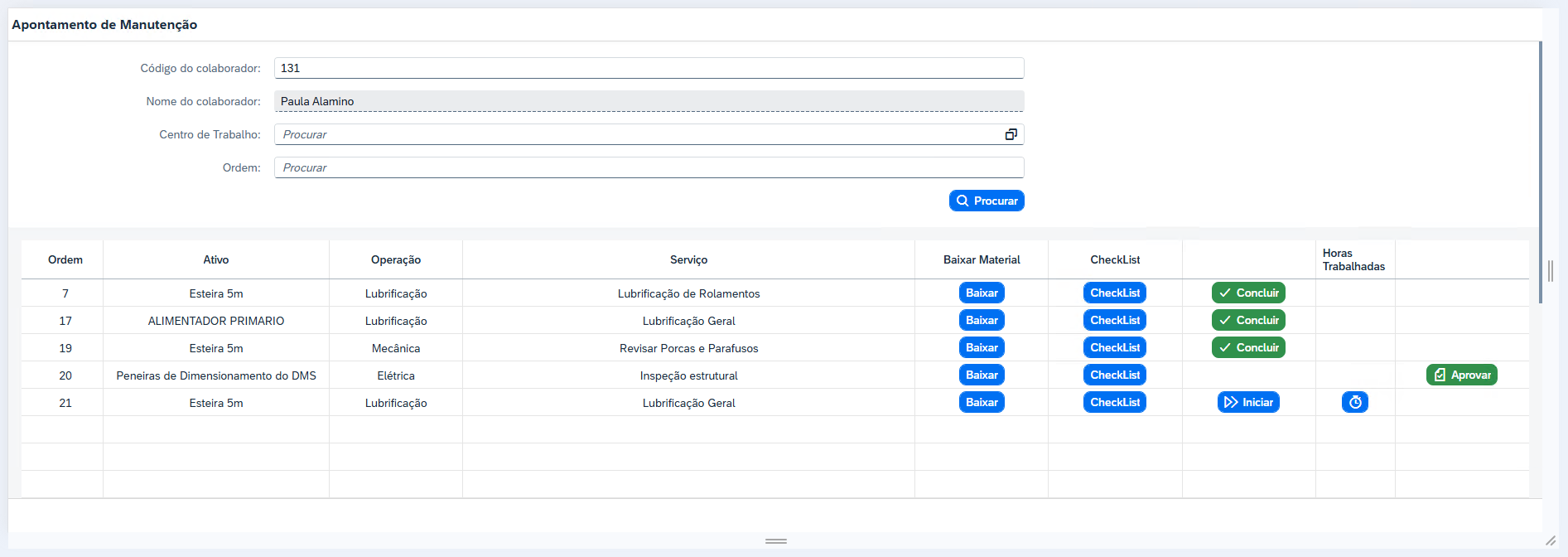The height and width of the screenshot is (557, 1568).
Task: Click the Ordem search input field
Action: (648, 167)
